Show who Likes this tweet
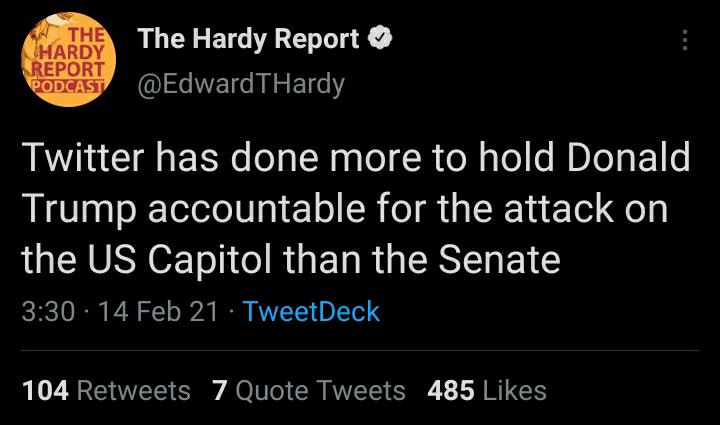Viewport: 720px width, 425px height. pos(514,390)
